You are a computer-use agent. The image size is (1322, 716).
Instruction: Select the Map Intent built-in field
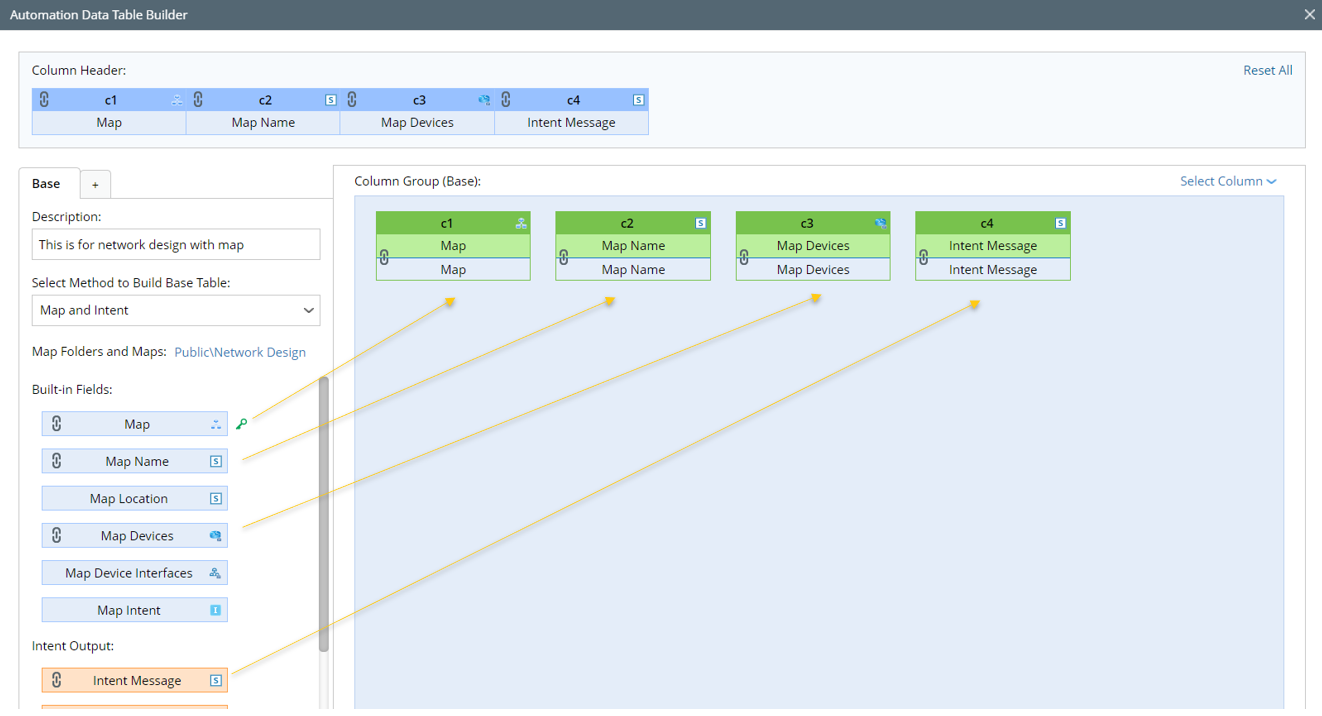coord(135,610)
